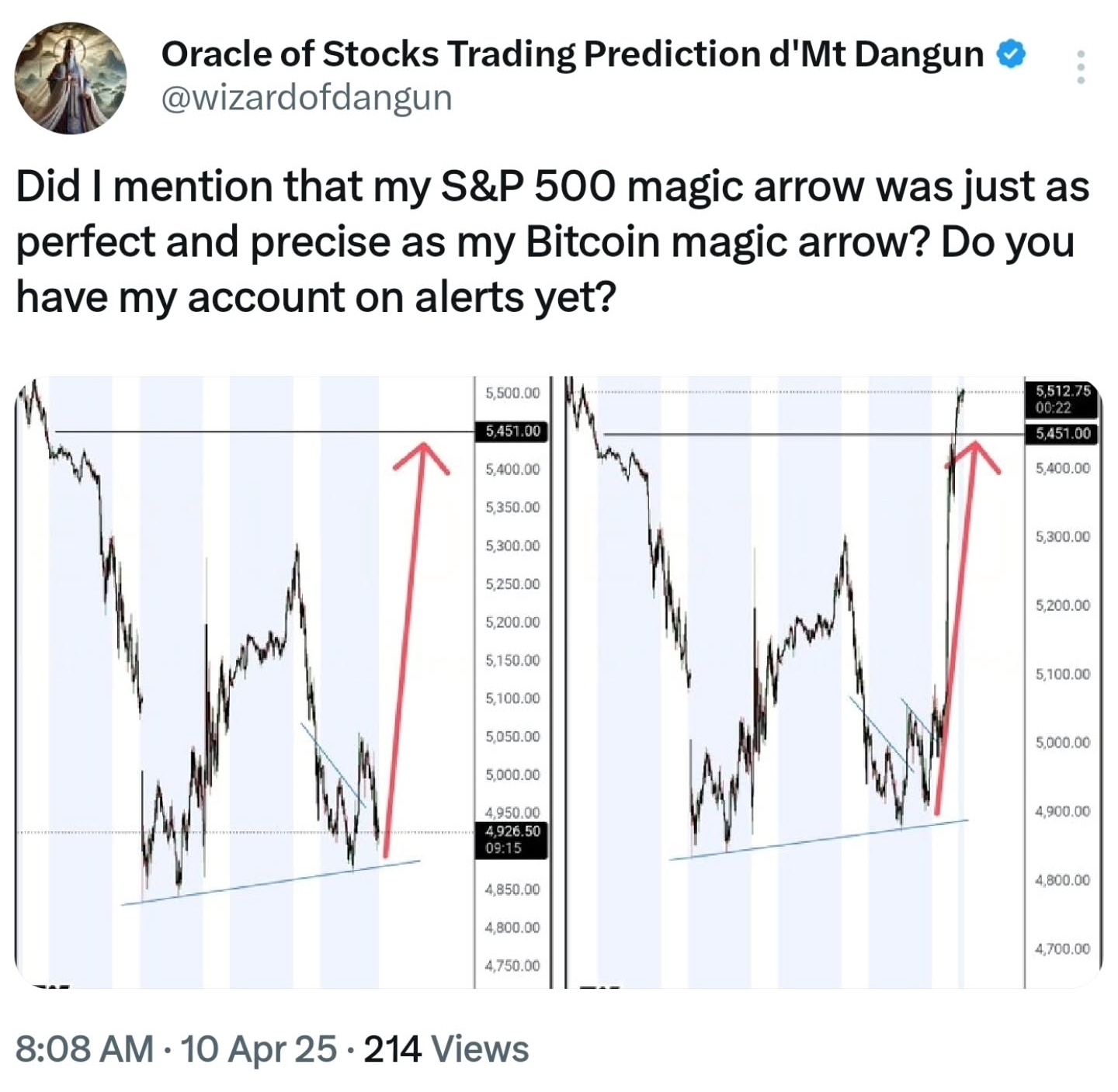Image resolution: width=1118 pixels, height=1092 pixels.
Task: Click the 4,926.50 price marker on left chart
Action: [x=512, y=831]
